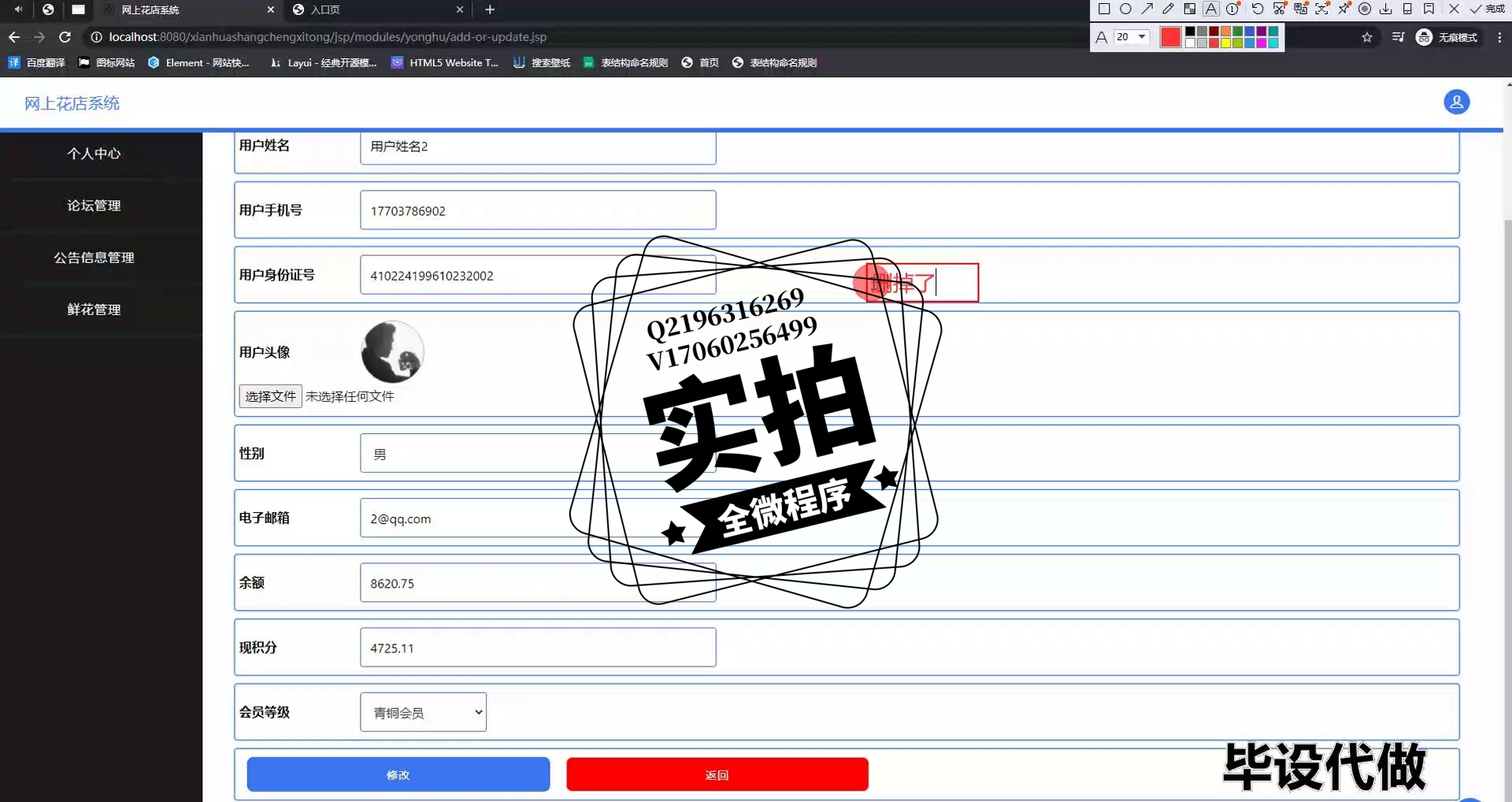Open the 首页 bookmark
The height and width of the screenshot is (802, 1512).
pos(700,62)
